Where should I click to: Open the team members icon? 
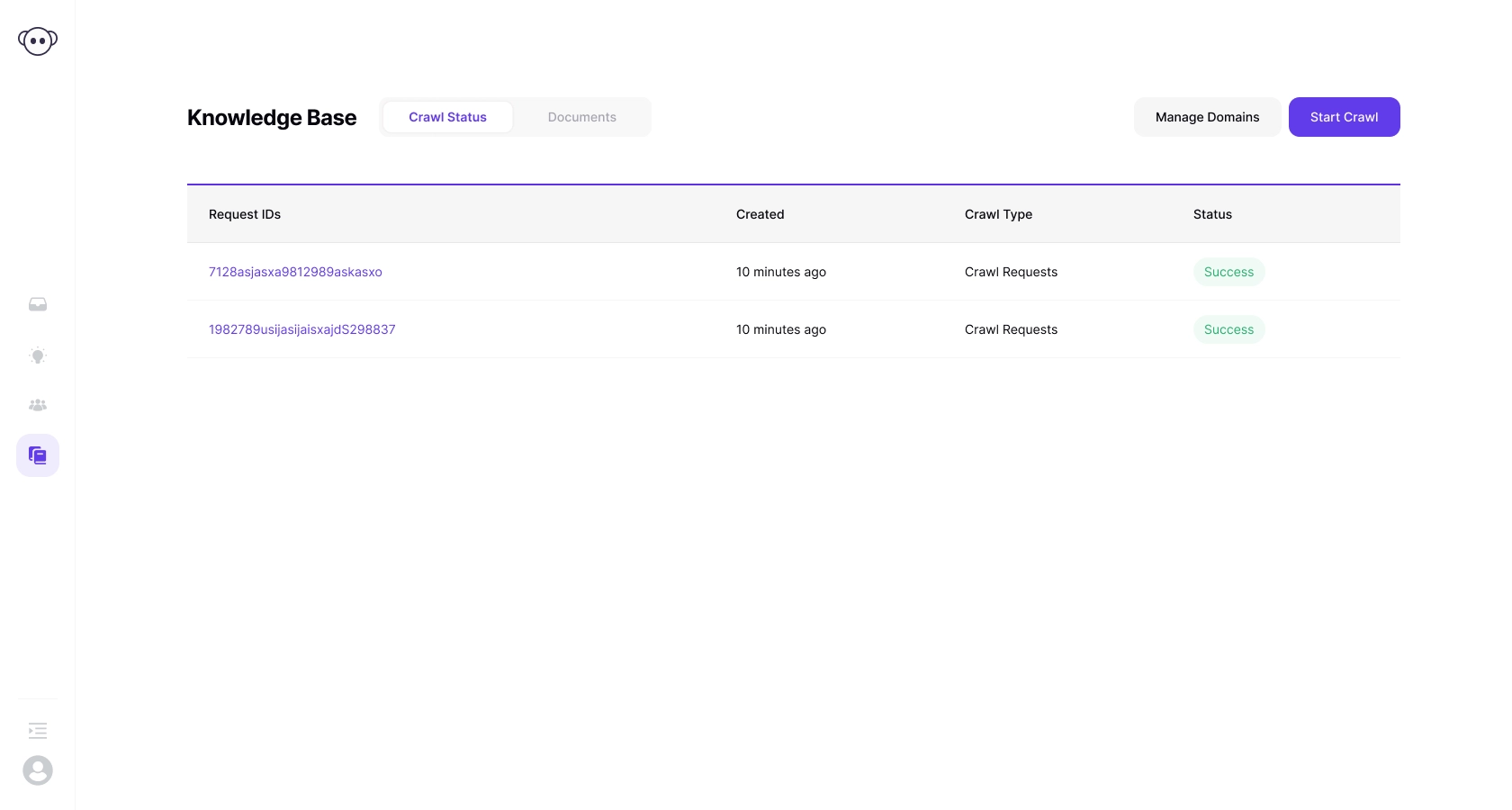(38, 405)
